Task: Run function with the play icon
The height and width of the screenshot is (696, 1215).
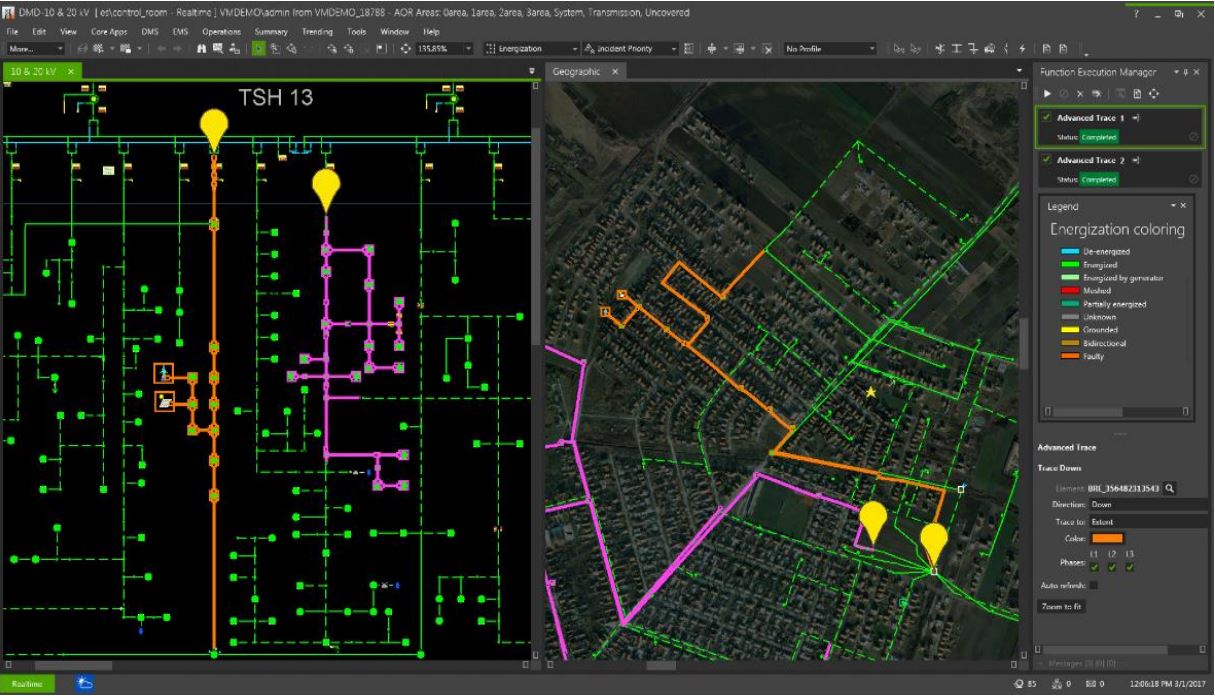Action: click(x=1047, y=93)
